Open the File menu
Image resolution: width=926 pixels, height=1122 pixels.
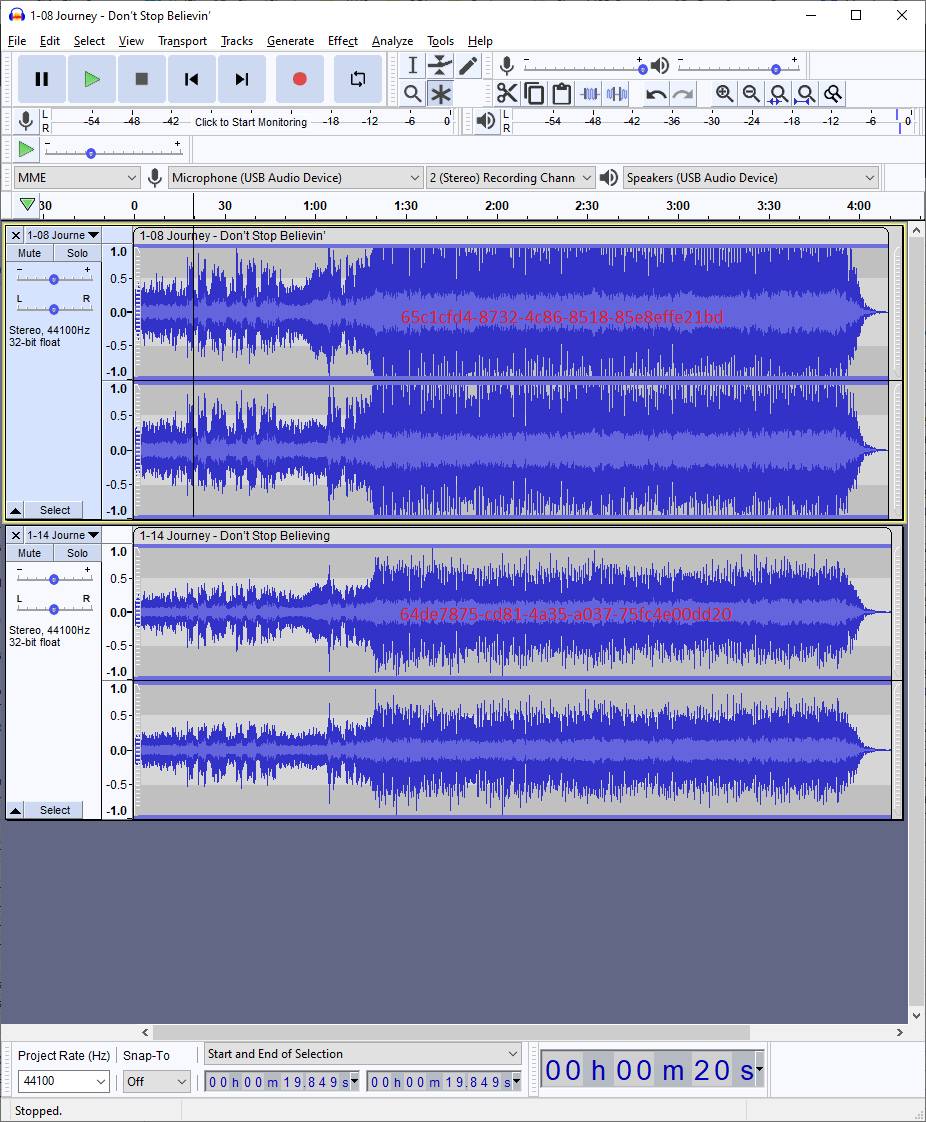[17, 41]
